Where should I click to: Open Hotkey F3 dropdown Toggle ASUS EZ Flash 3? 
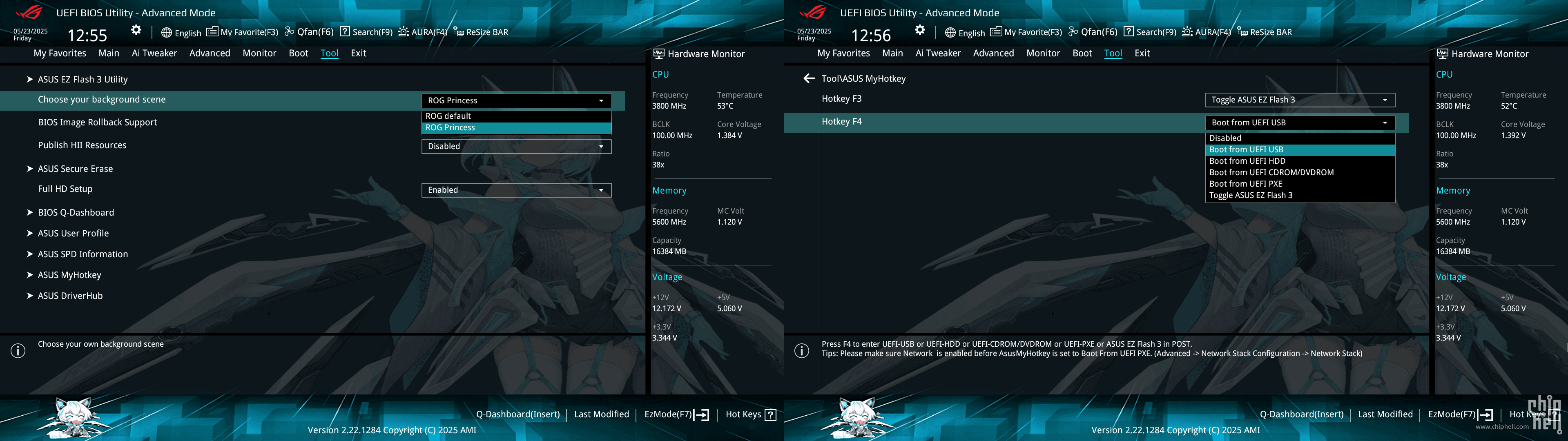pyautogui.click(x=1300, y=100)
